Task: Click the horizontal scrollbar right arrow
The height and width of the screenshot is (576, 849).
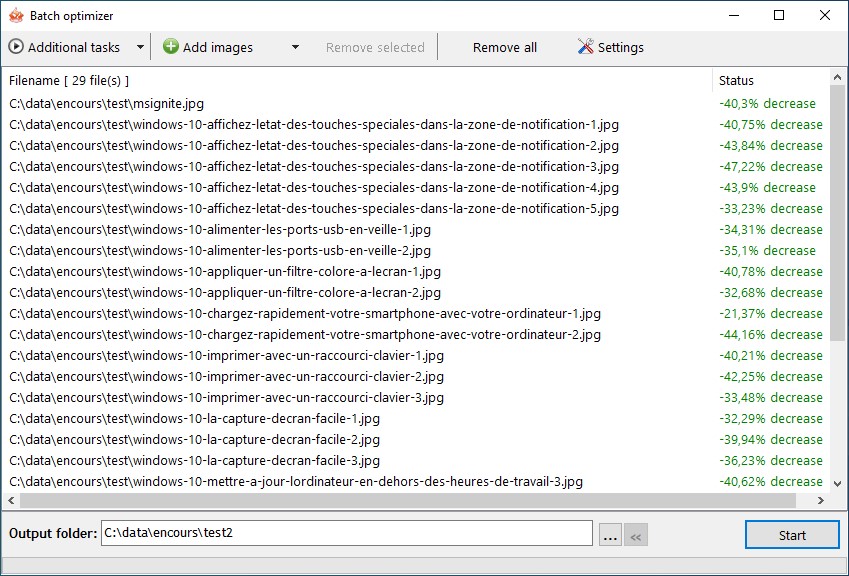Action: 822,500
